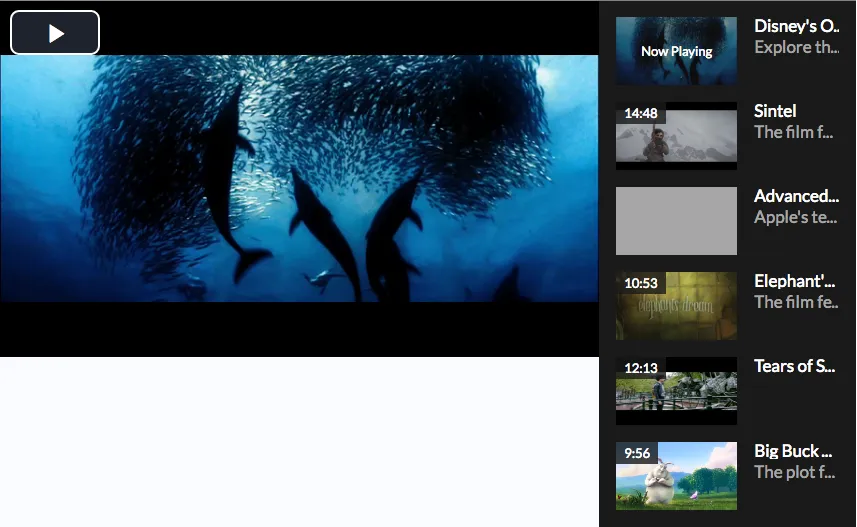Viewport: 857px width, 527px height.
Task: Click the dolphin video frame in the player
Action: pyautogui.click(x=299, y=180)
